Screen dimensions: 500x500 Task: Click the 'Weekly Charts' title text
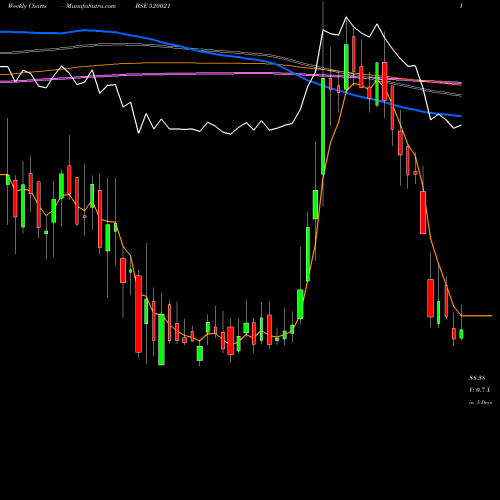point(27,6)
